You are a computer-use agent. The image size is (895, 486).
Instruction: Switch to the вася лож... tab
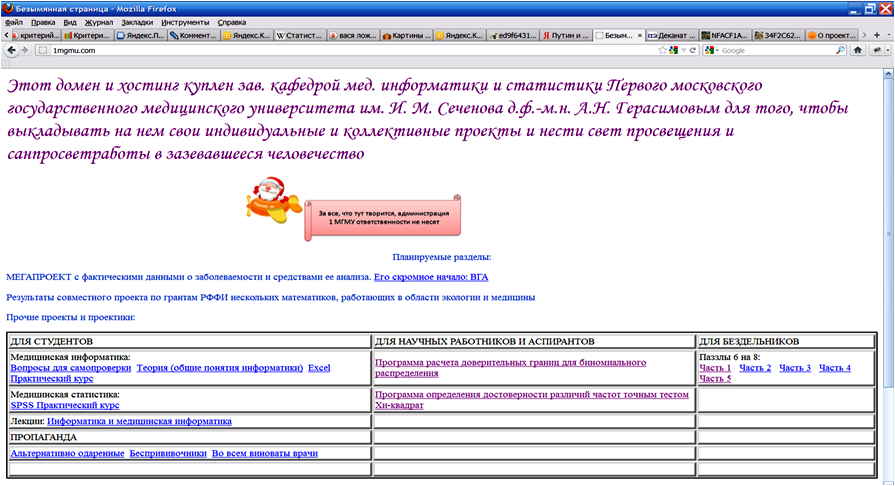[x=353, y=35]
